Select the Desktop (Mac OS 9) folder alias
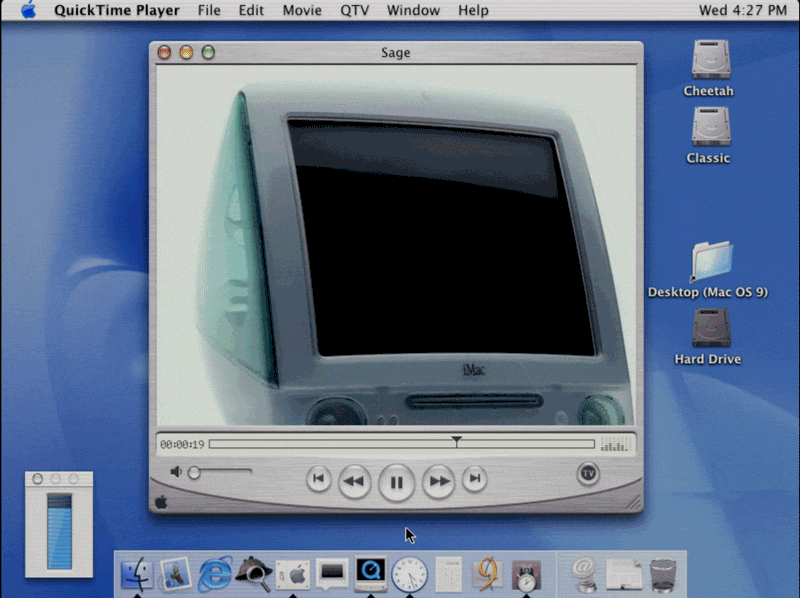Viewport: 800px width, 598px height. (711, 261)
